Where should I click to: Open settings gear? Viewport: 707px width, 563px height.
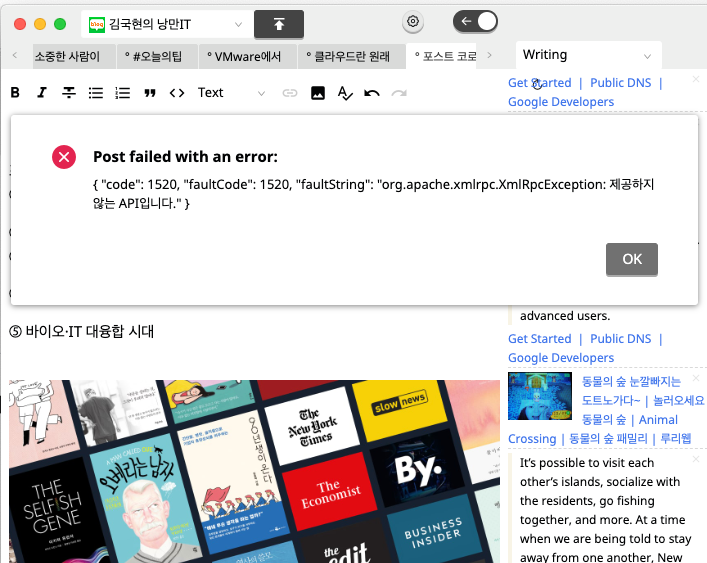pos(413,21)
